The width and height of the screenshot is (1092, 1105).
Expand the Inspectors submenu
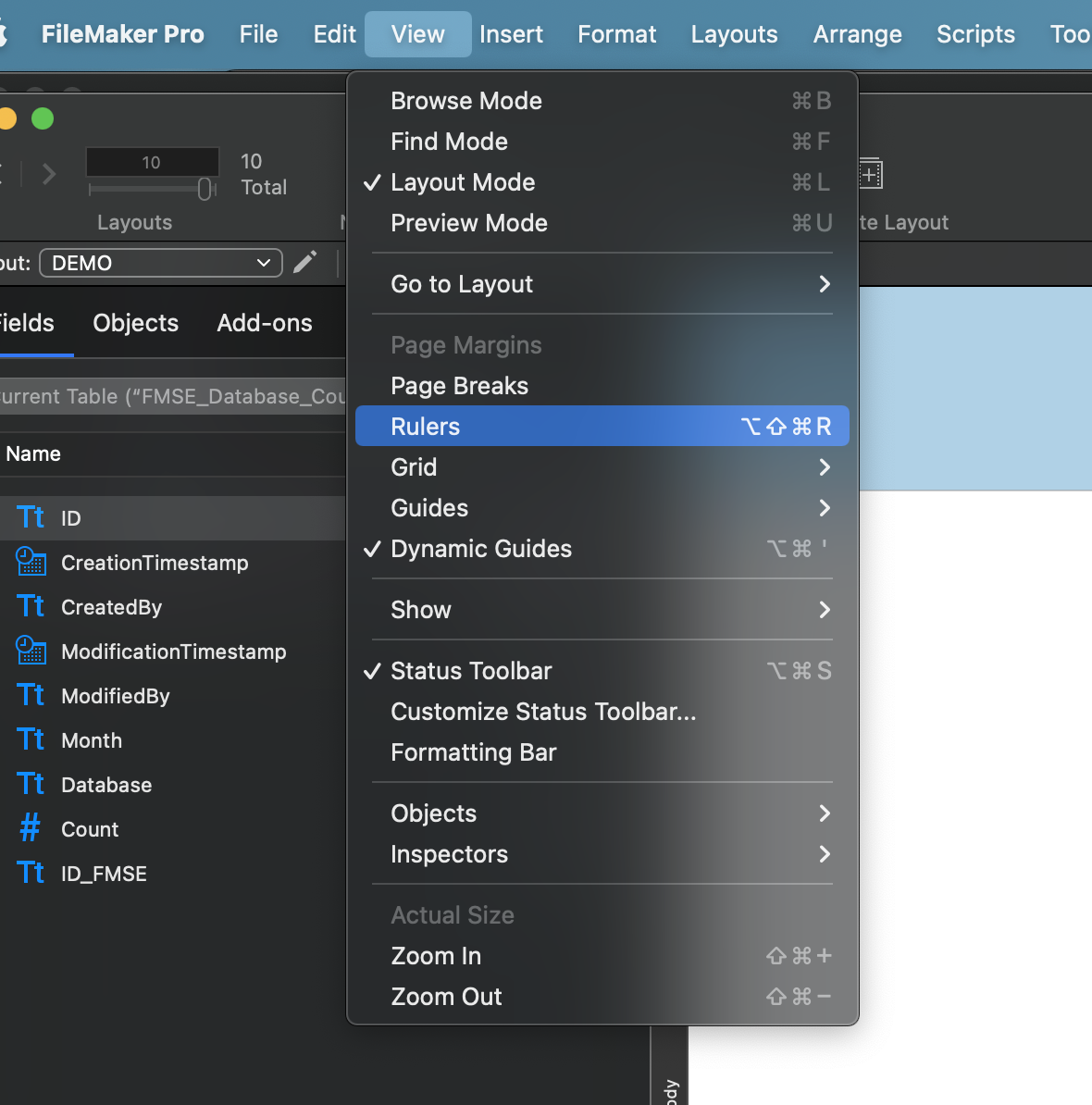[602, 854]
